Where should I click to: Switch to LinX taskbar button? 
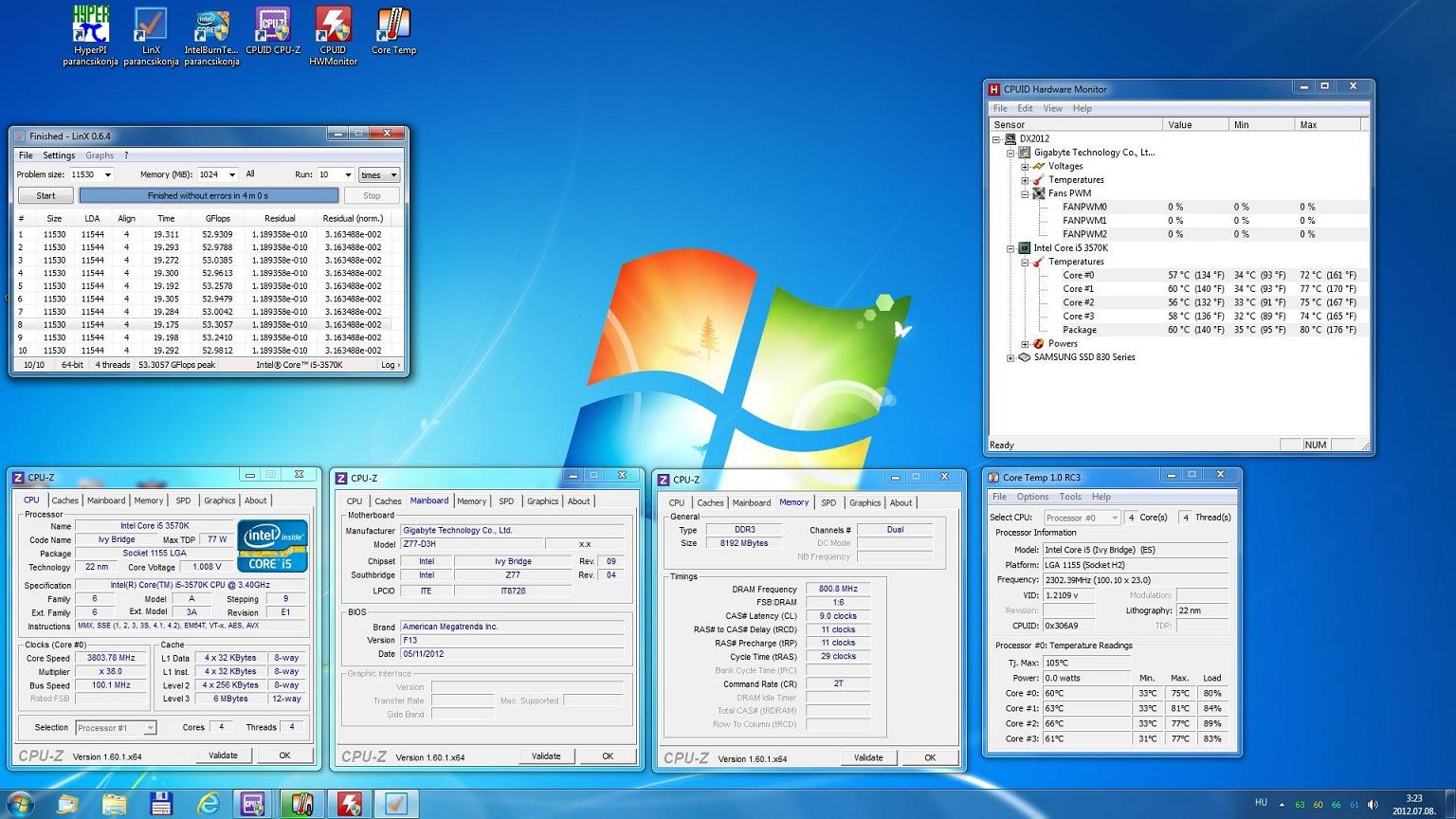(396, 804)
